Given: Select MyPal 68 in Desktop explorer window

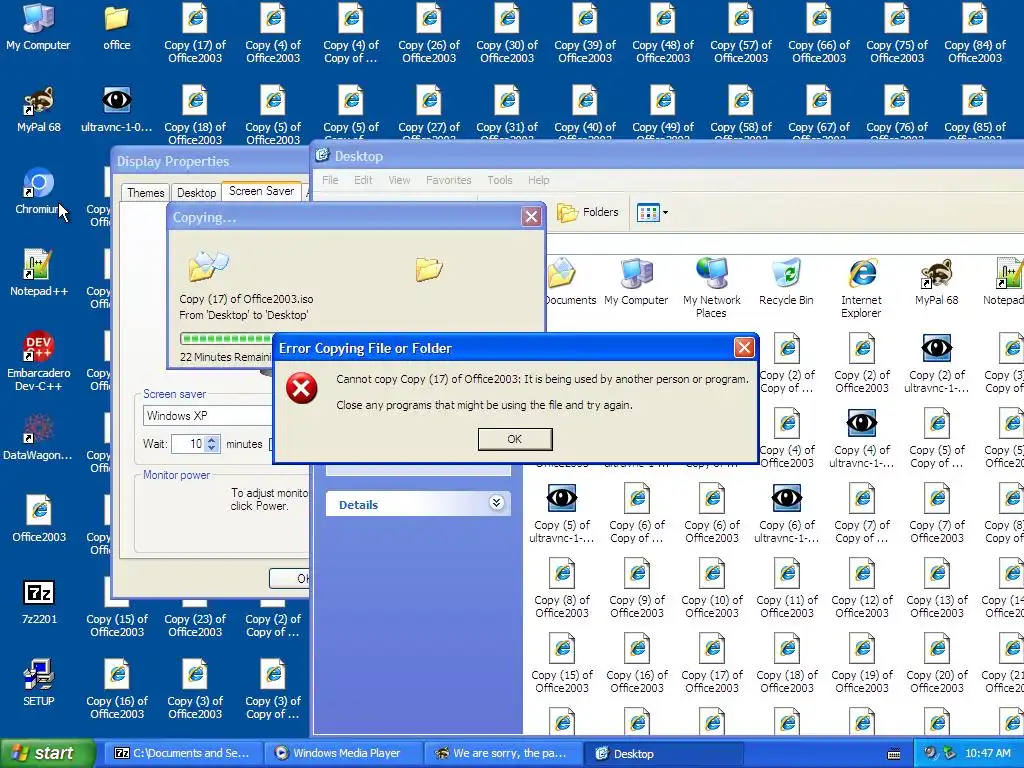Looking at the screenshot, I should [936, 282].
